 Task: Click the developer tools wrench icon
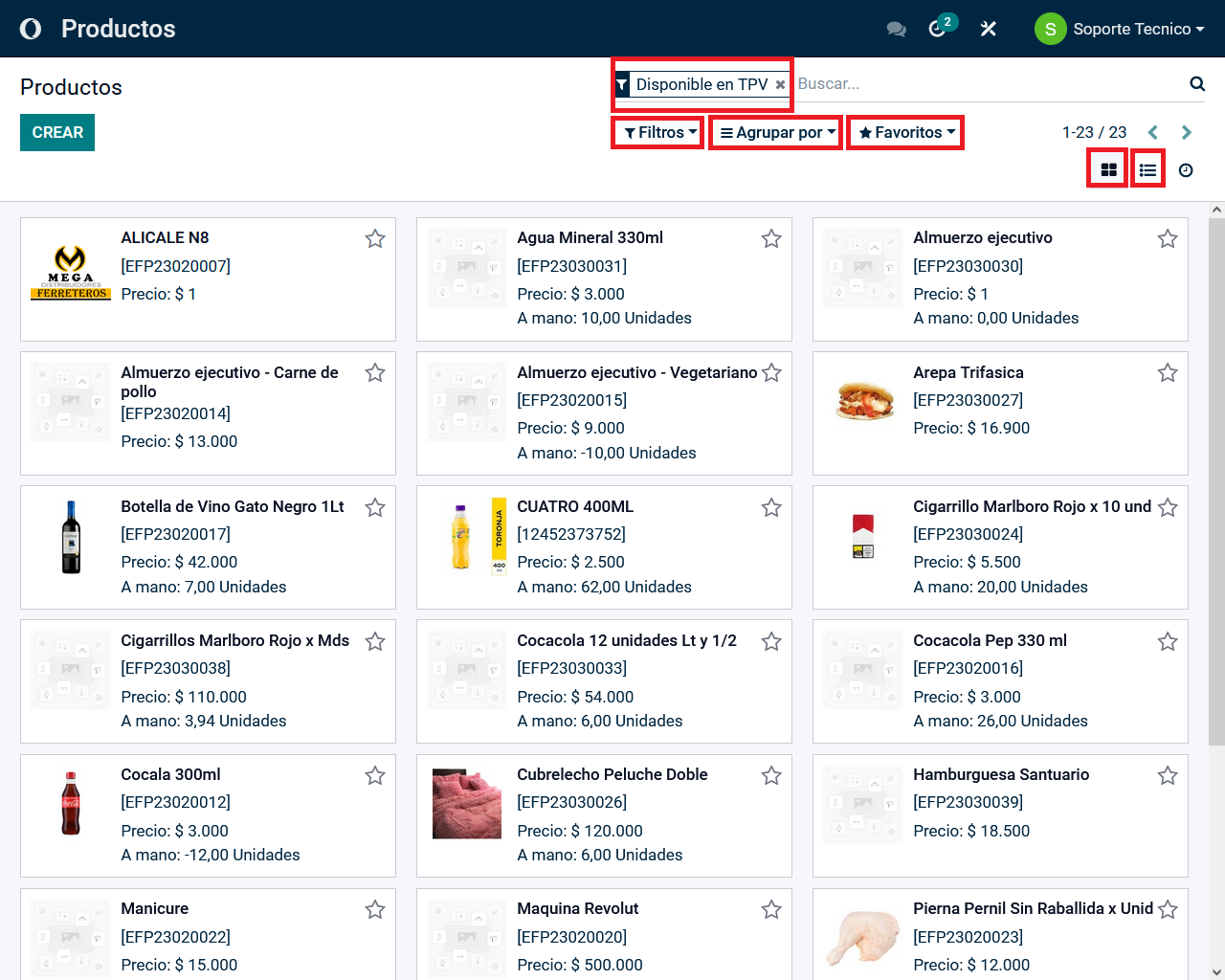point(989,29)
